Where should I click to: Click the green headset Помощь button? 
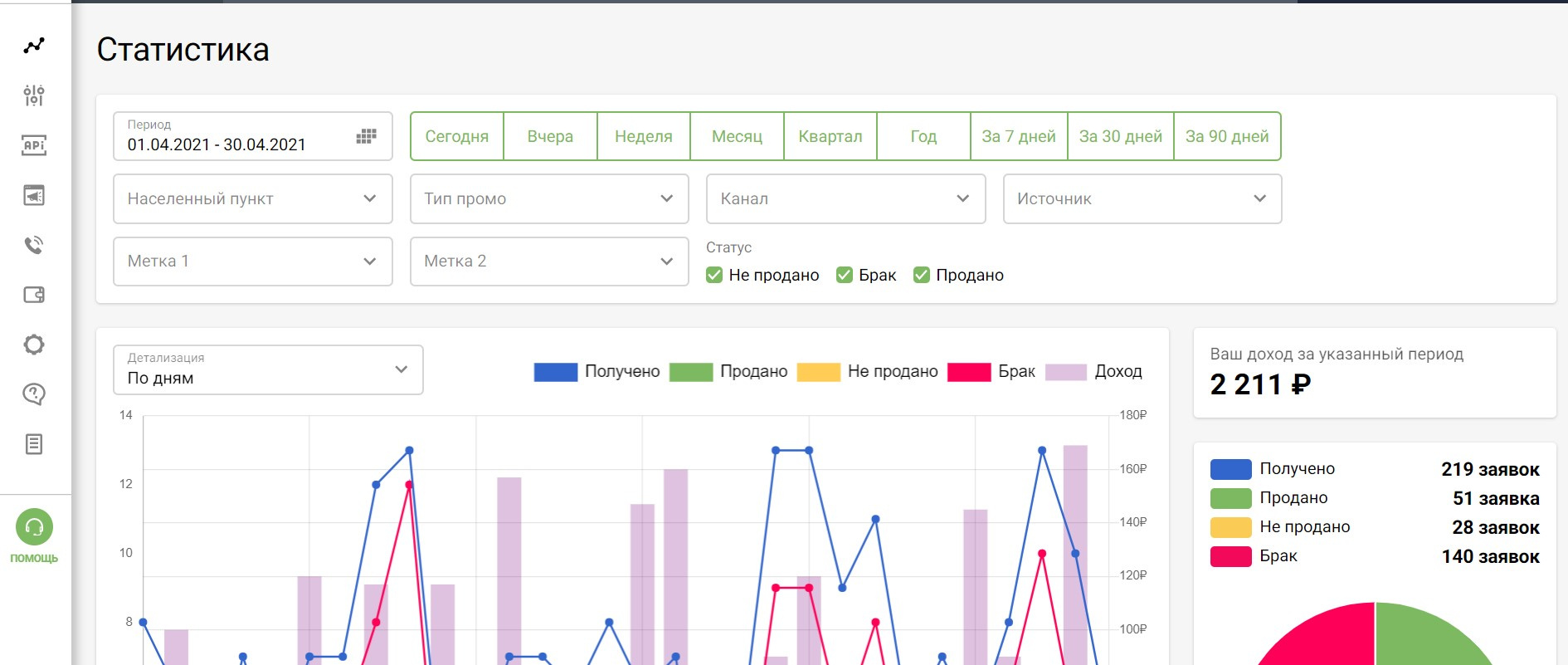tap(34, 527)
